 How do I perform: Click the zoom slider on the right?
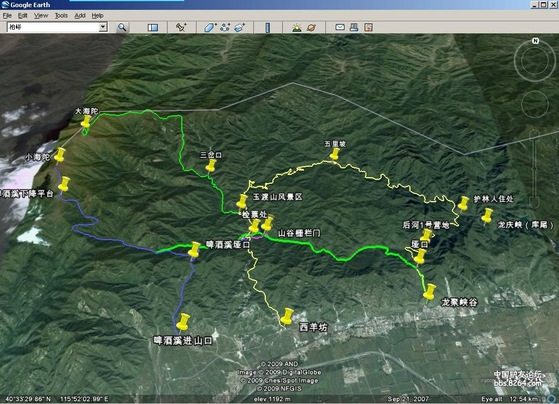[x=534, y=168]
